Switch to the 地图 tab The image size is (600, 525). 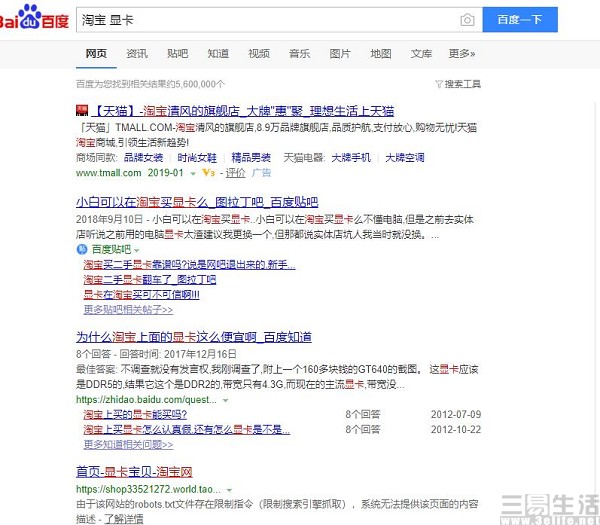[x=381, y=54]
